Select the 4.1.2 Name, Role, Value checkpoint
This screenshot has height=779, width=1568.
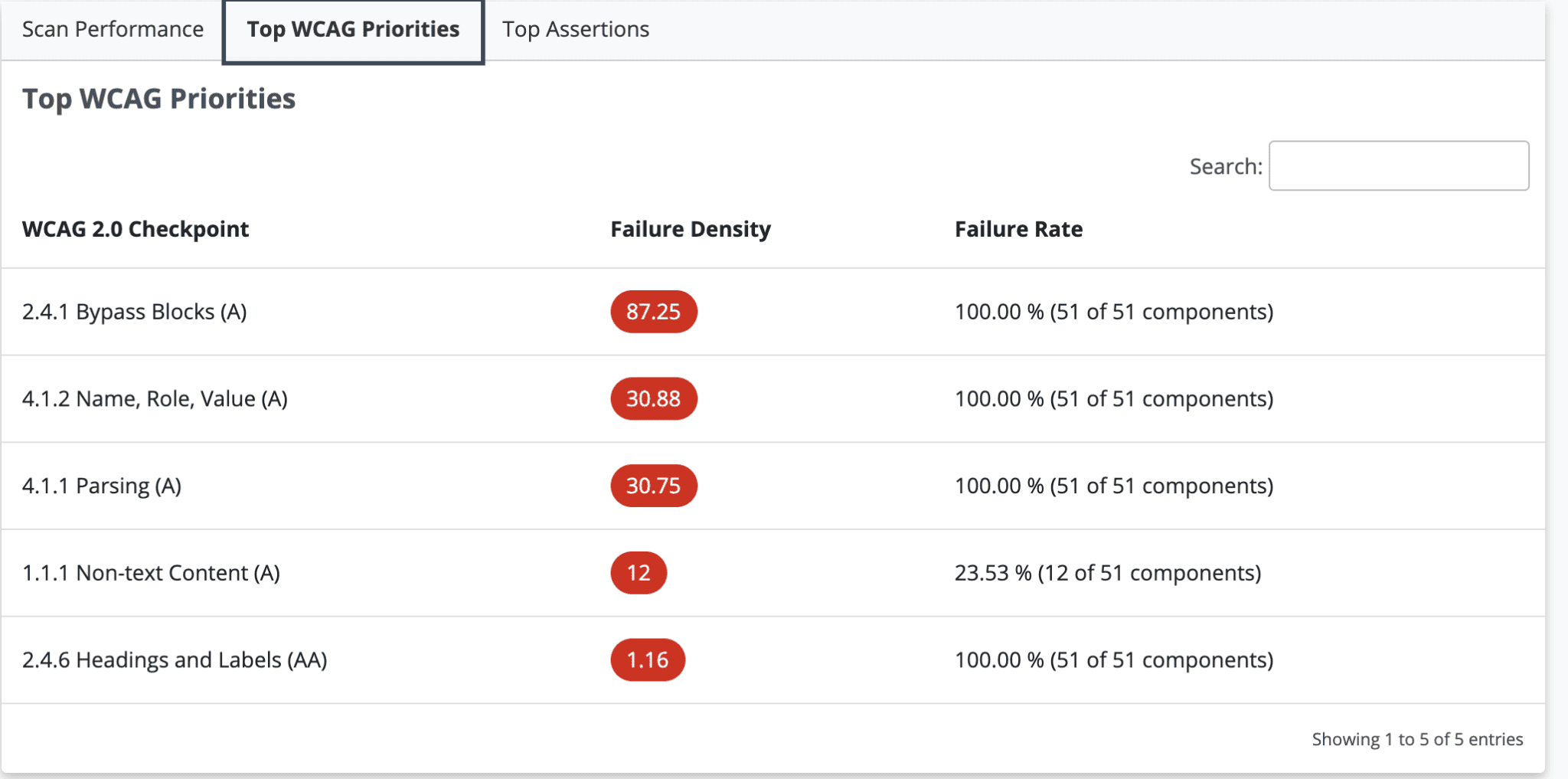pos(155,398)
